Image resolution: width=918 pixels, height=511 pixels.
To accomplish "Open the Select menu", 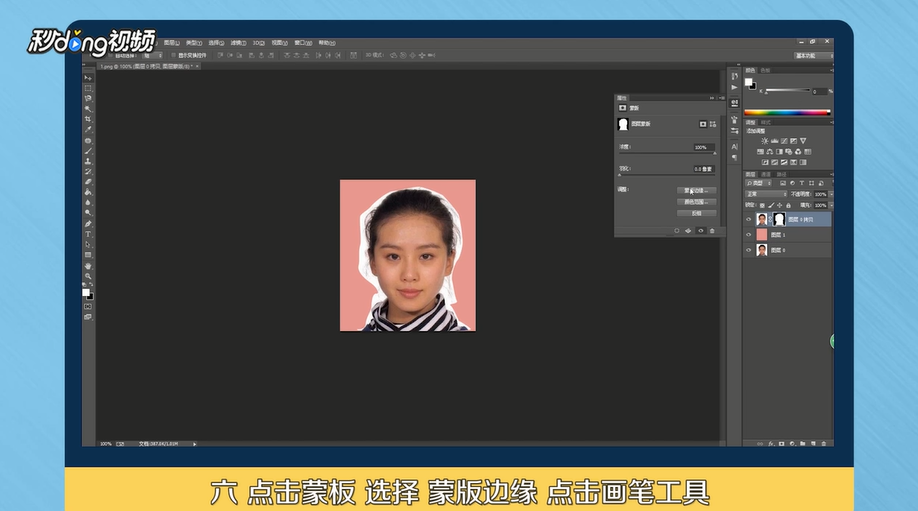I will (x=216, y=43).
